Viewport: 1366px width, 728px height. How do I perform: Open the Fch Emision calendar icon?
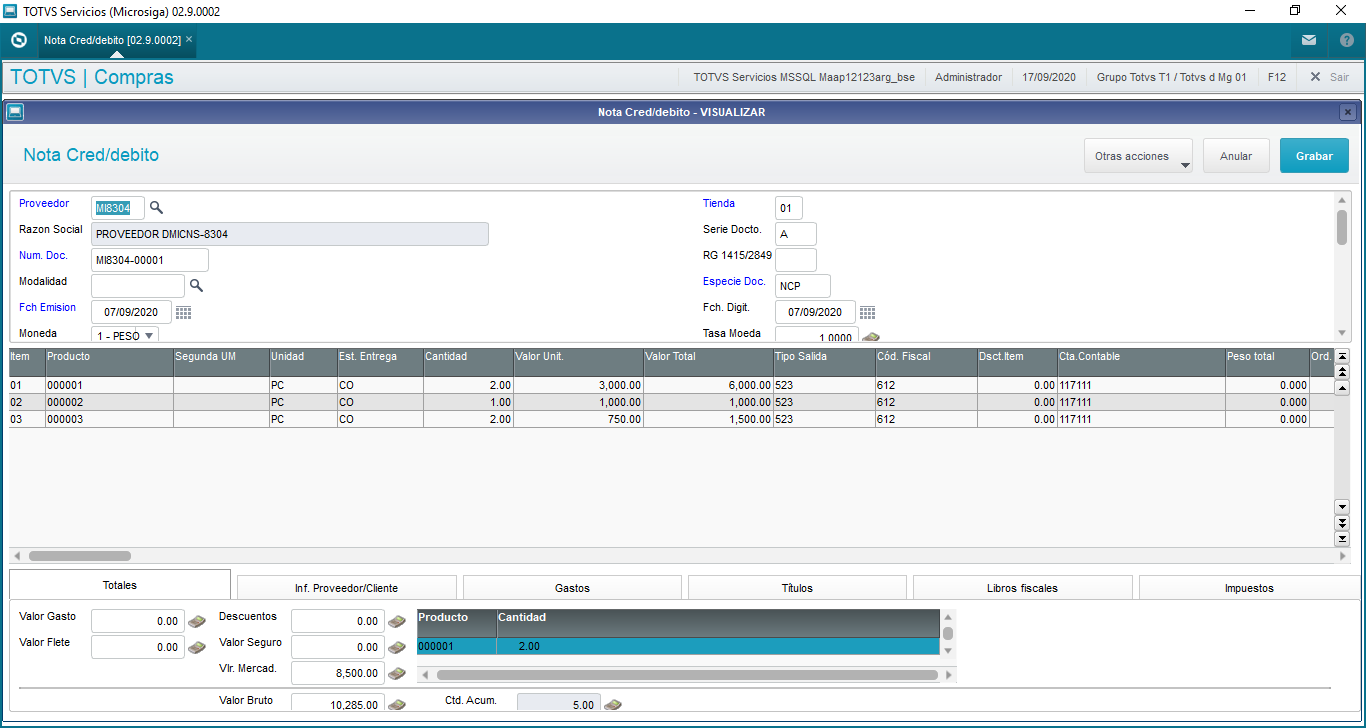(x=183, y=312)
